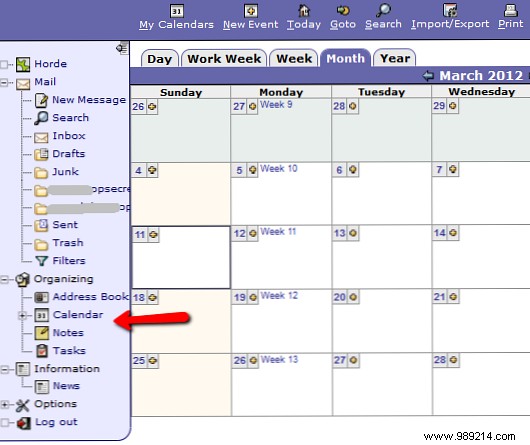The image size is (530, 445).
Task: Open the Junk mail folder
Action: tap(65, 172)
